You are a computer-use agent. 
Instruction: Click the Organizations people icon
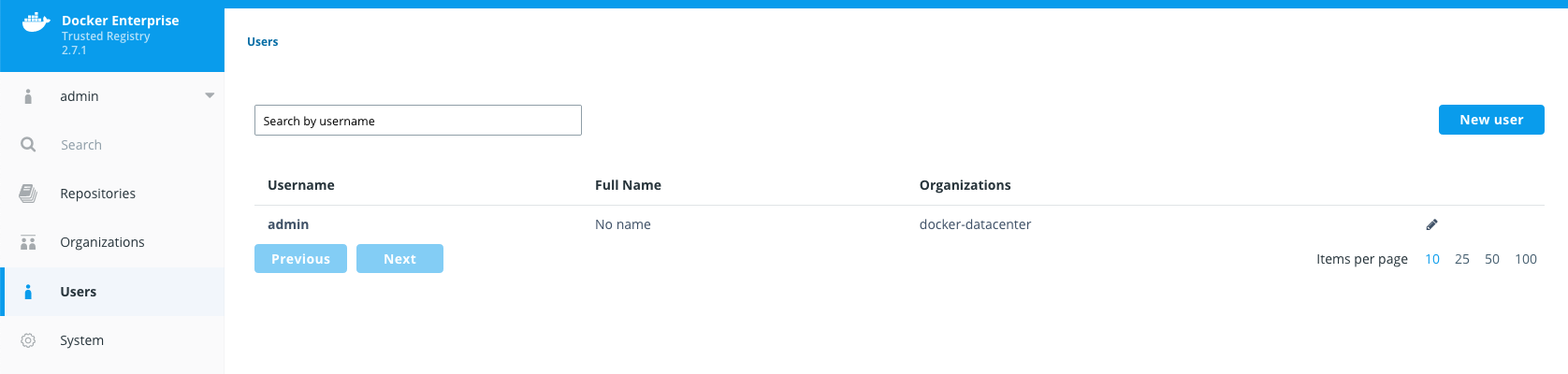[x=28, y=242]
